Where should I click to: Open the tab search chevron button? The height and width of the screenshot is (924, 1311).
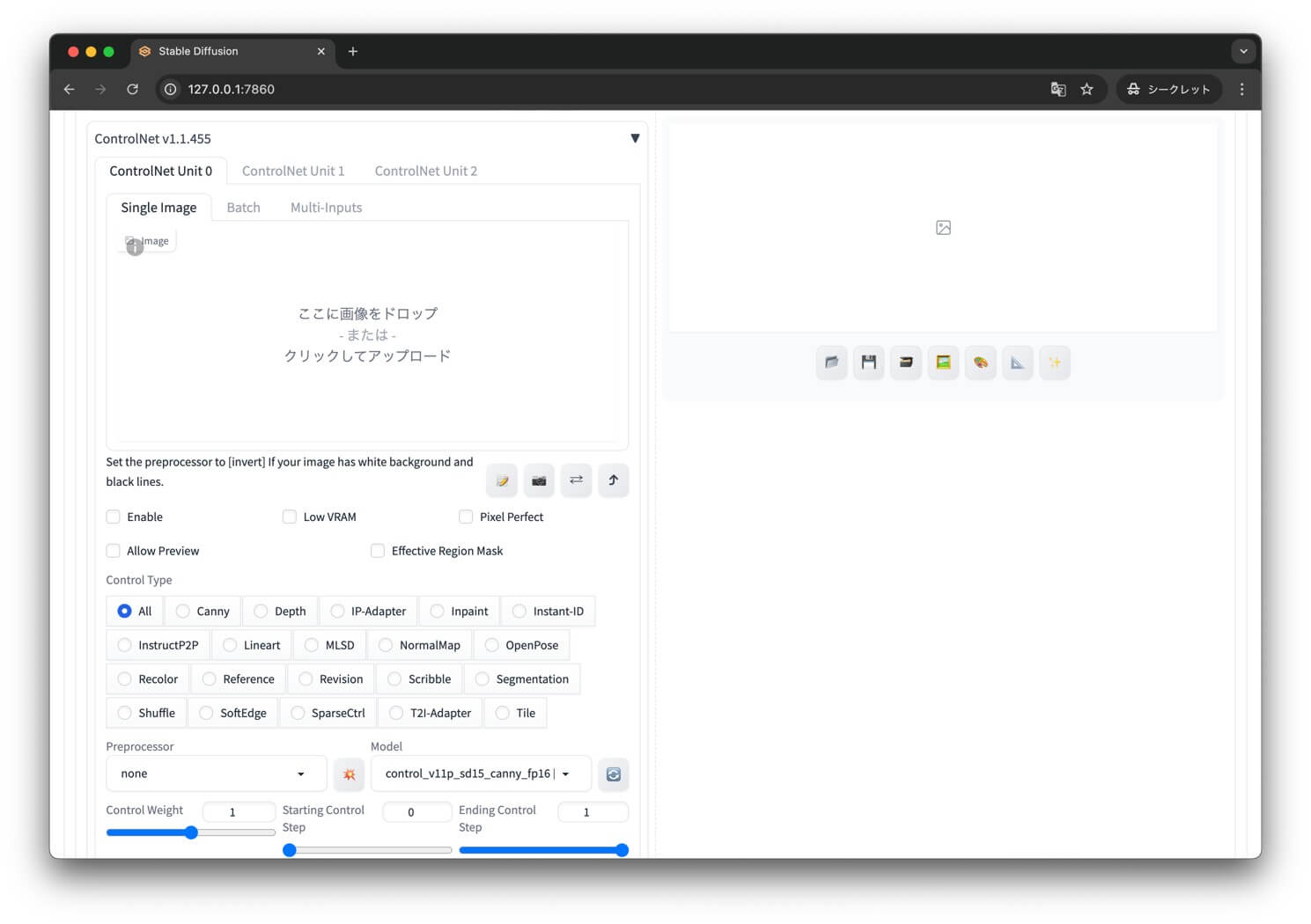pos(1243,51)
